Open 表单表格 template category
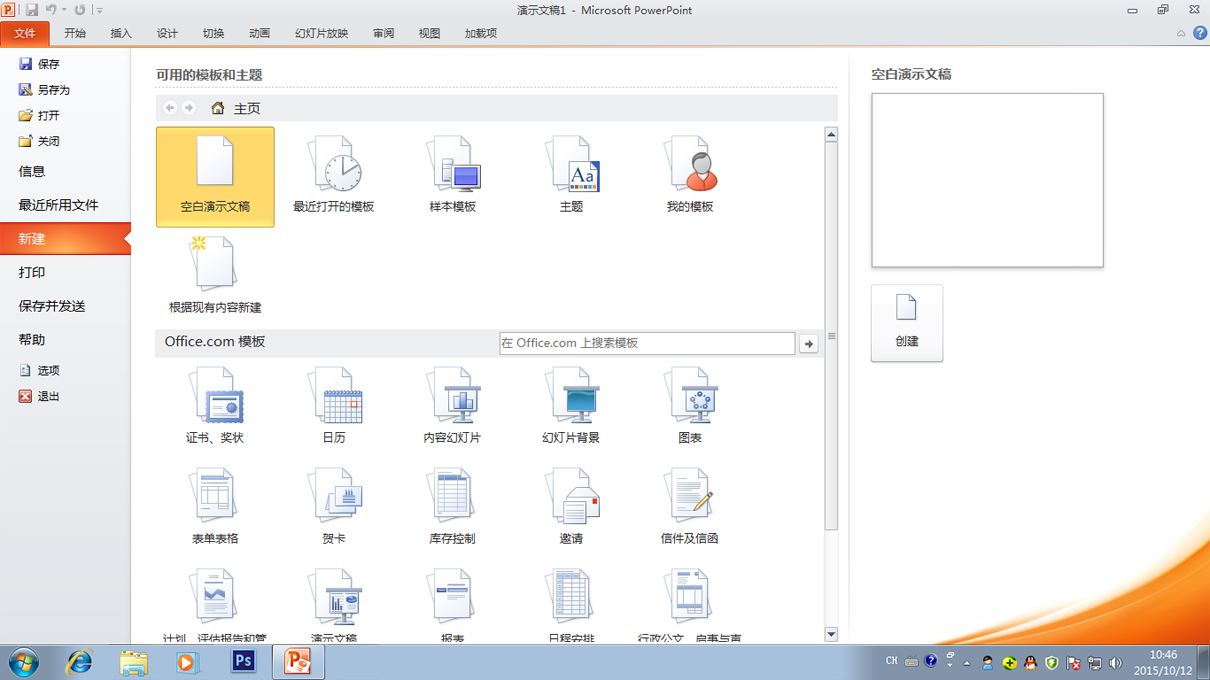This screenshot has height=680, width=1210. (215, 506)
